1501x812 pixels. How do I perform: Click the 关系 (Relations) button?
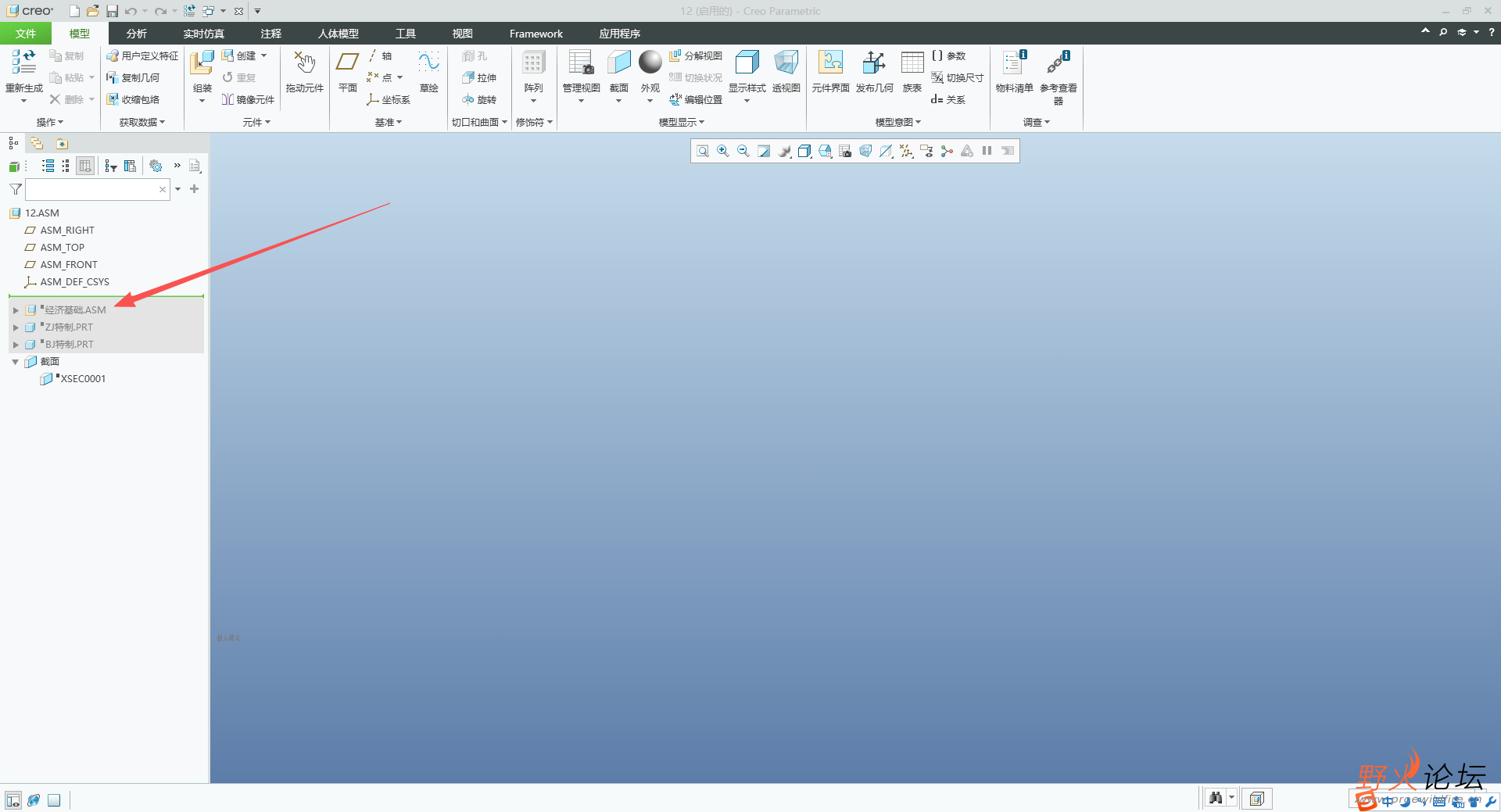coord(948,99)
